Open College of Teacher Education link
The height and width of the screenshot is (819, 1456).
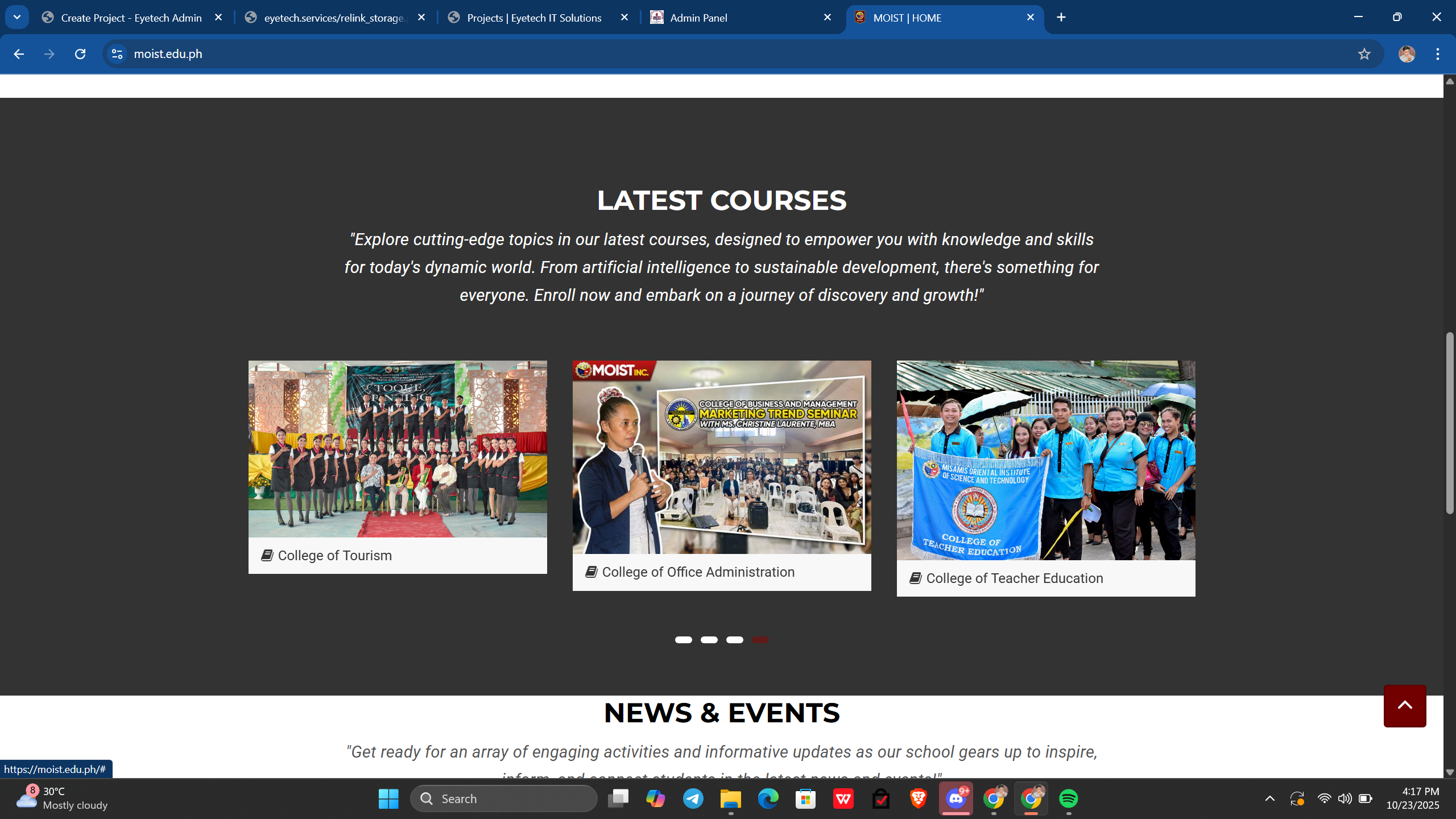[x=1014, y=578]
